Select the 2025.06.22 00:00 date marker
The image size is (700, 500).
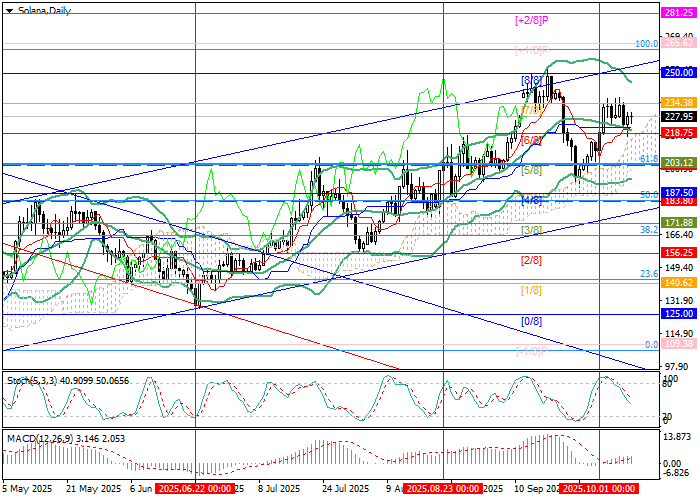click(195, 488)
